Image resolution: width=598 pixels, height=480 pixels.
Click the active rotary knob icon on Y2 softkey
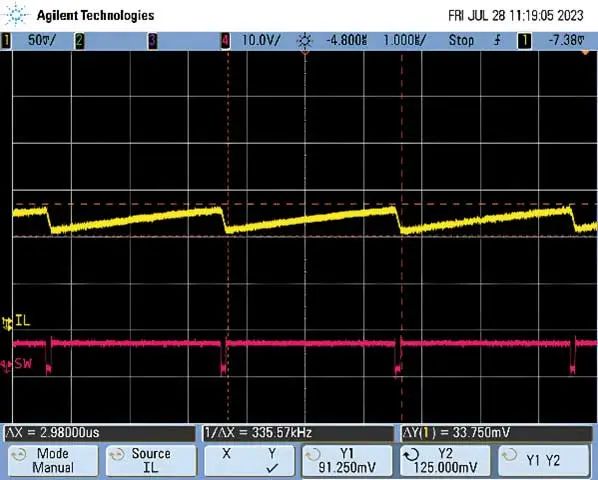click(x=411, y=454)
